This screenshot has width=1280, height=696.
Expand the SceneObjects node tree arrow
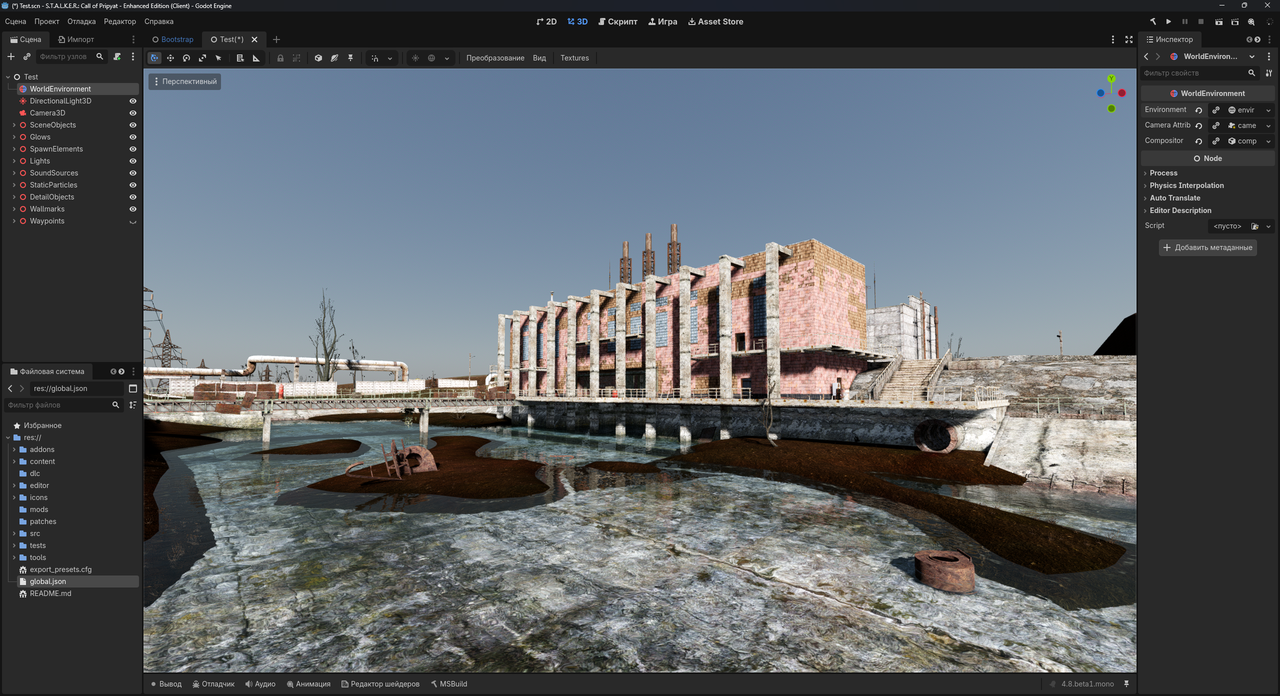coord(14,125)
